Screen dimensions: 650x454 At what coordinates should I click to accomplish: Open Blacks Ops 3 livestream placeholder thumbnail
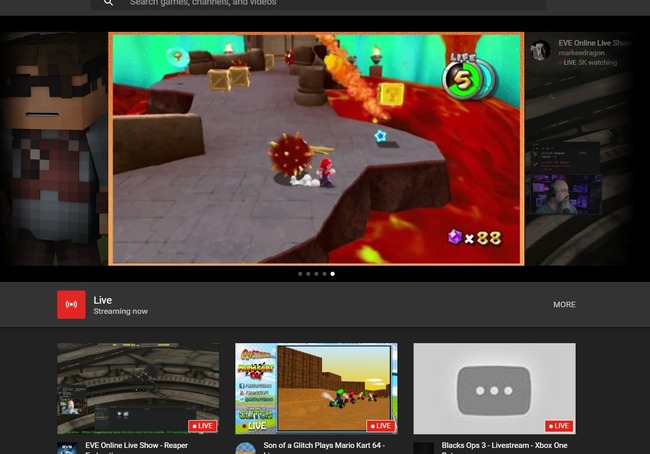[494, 388]
